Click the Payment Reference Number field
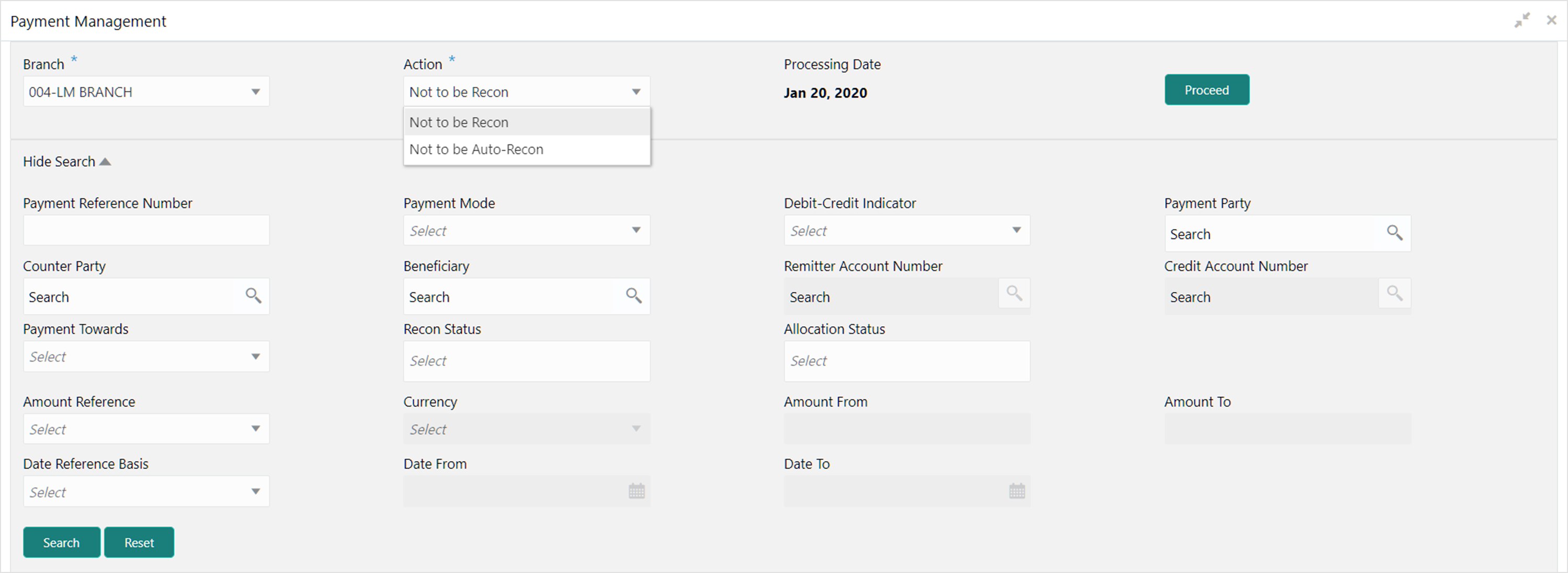1568x573 pixels. pyautogui.click(x=146, y=231)
